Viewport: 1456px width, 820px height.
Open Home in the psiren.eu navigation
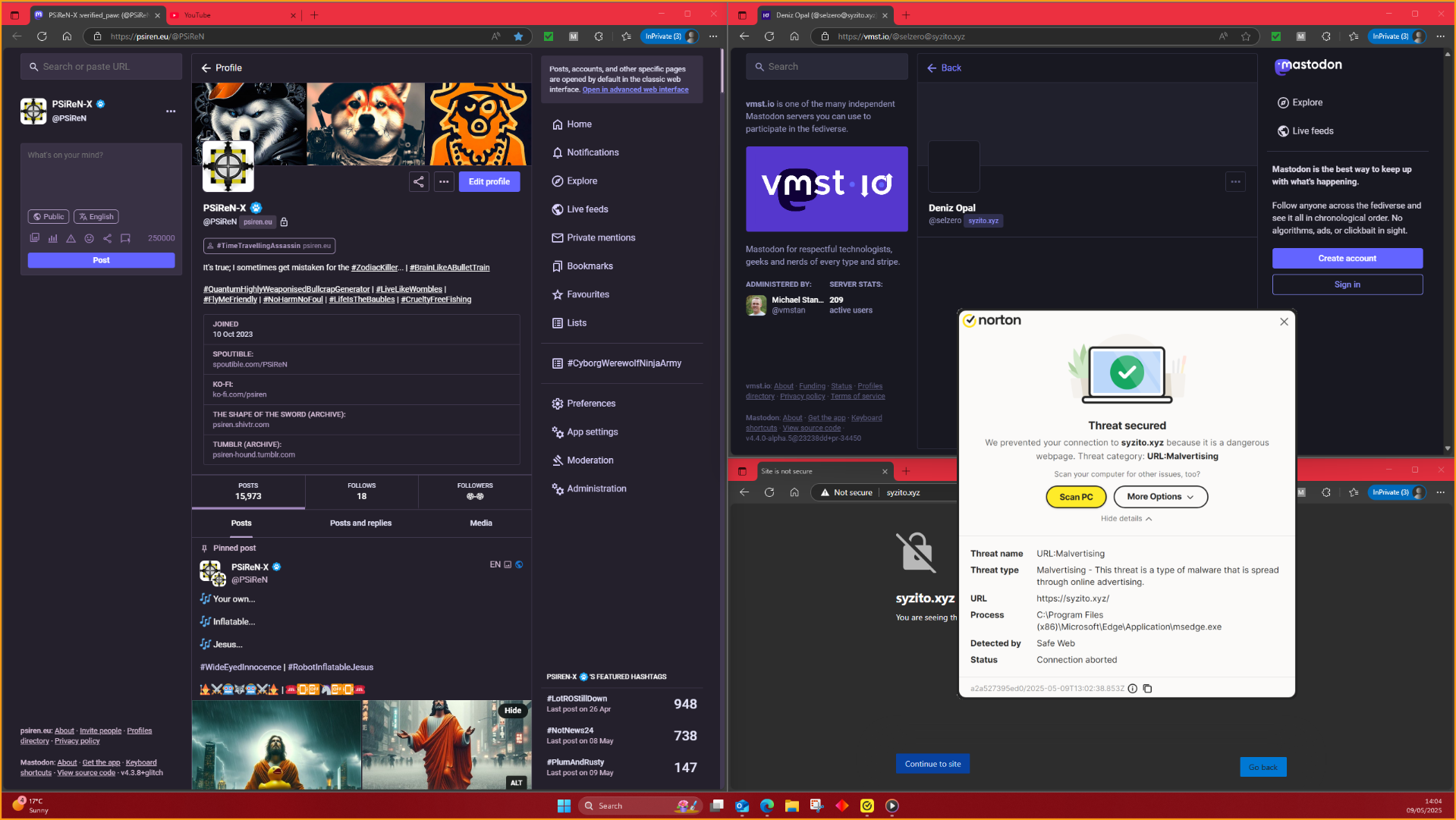point(572,124)
